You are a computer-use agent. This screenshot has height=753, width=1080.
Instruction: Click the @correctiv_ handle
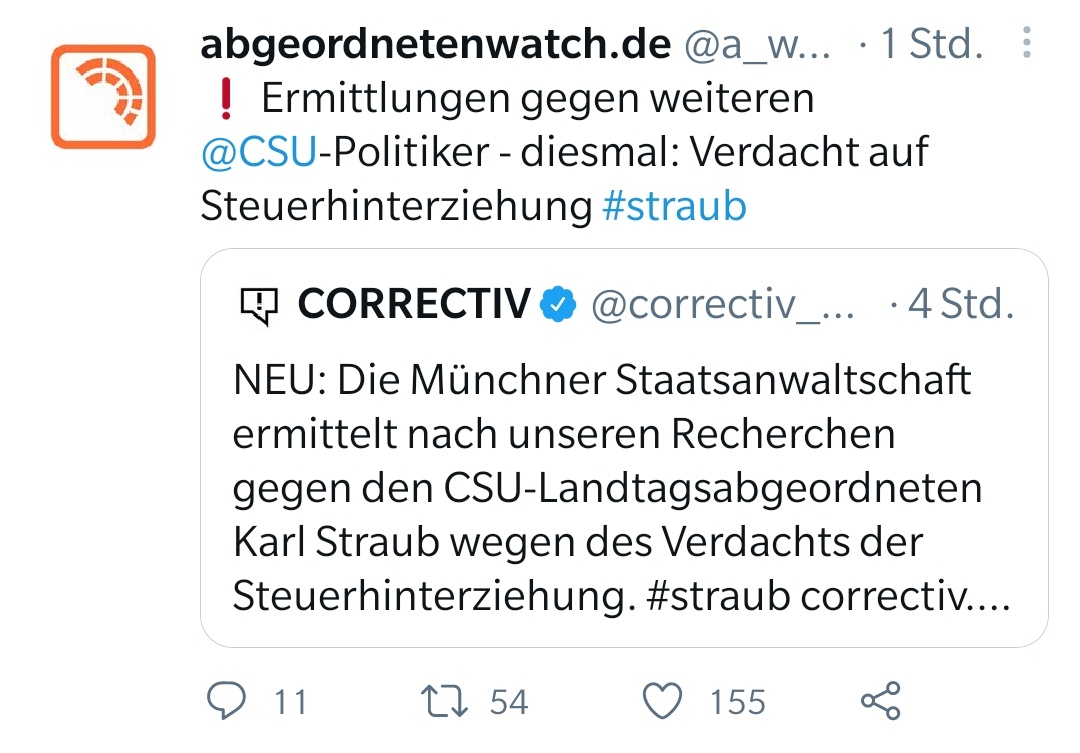[722, 305]
